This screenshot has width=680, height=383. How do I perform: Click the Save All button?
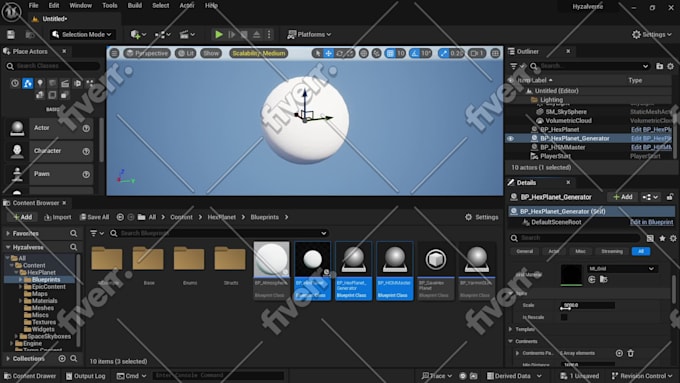95,217
